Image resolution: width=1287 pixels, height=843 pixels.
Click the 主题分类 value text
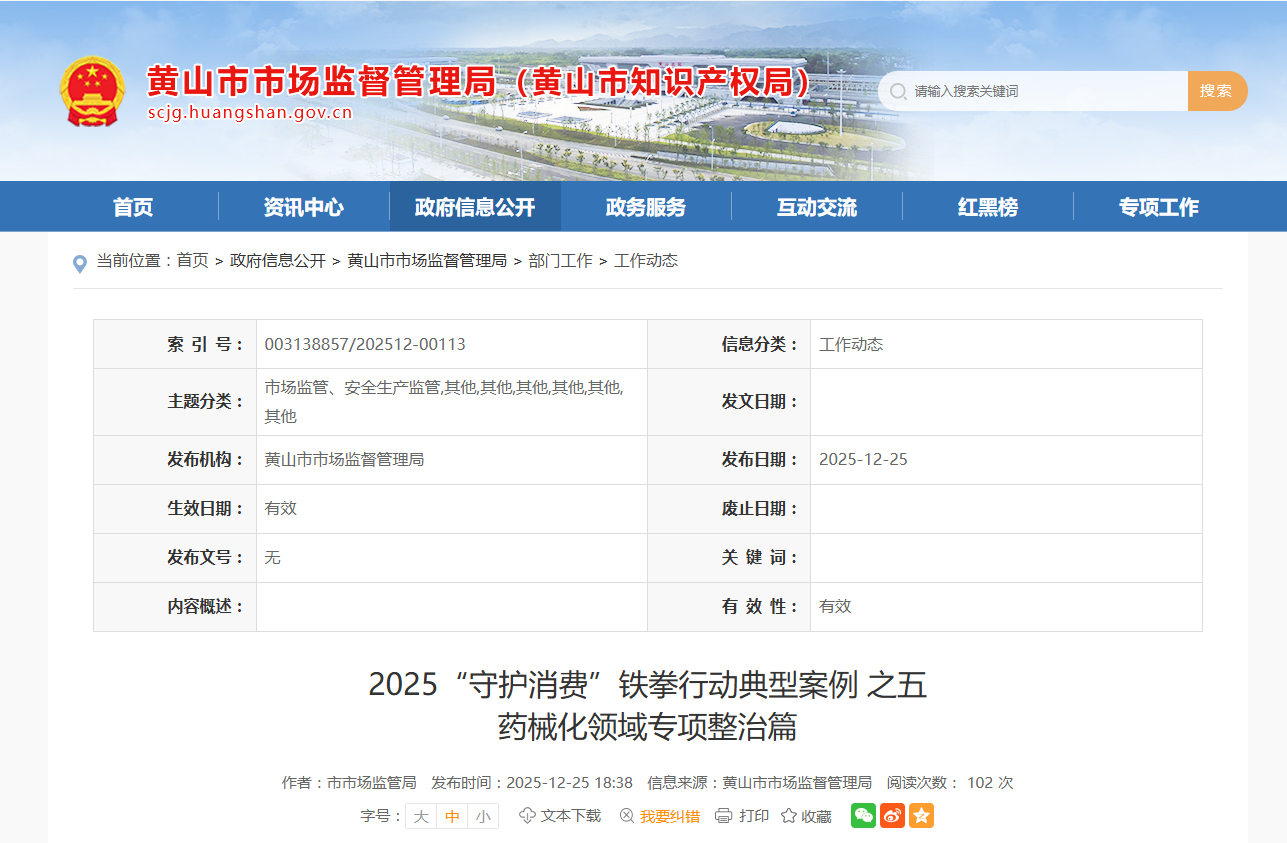tap(444, 401)
